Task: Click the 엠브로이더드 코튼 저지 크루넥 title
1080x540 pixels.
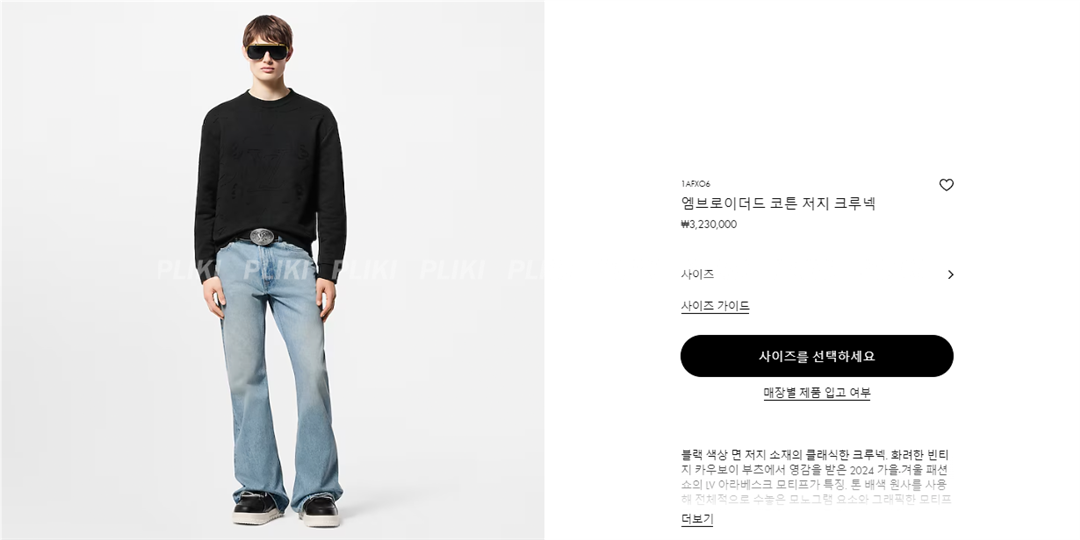Action: click(x=778, y=203)
